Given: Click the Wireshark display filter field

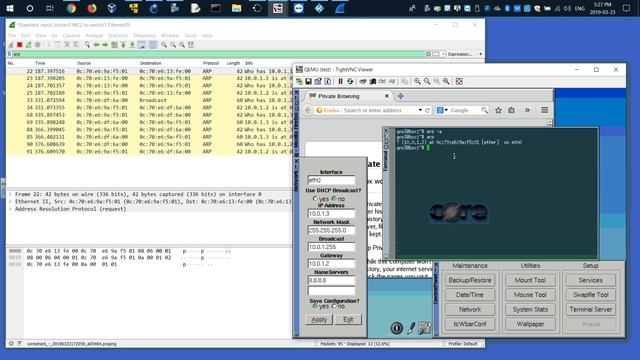Looking at the screenshot, I should coord(218,54).
